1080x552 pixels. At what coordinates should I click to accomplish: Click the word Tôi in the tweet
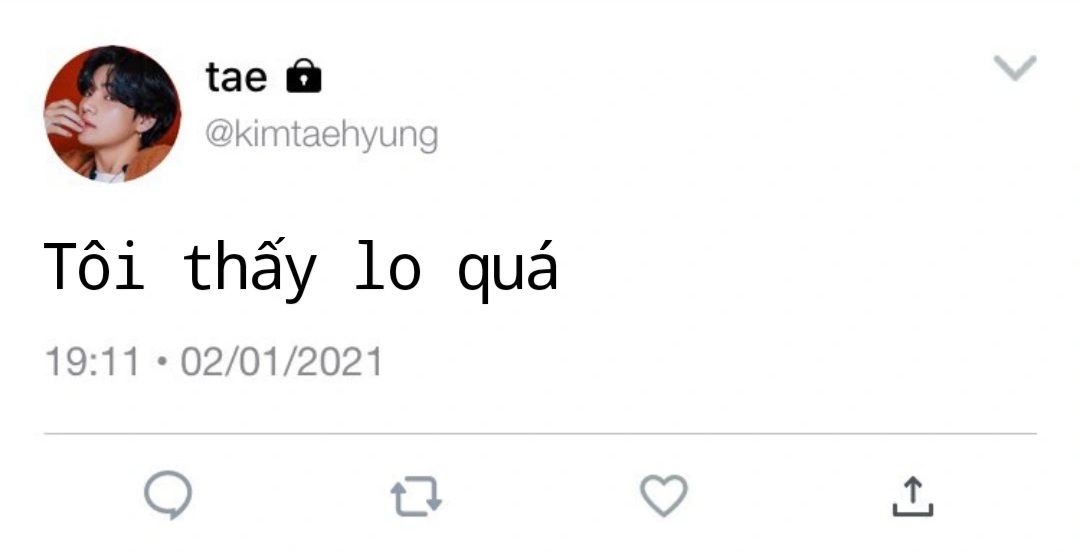coord(94,265)
